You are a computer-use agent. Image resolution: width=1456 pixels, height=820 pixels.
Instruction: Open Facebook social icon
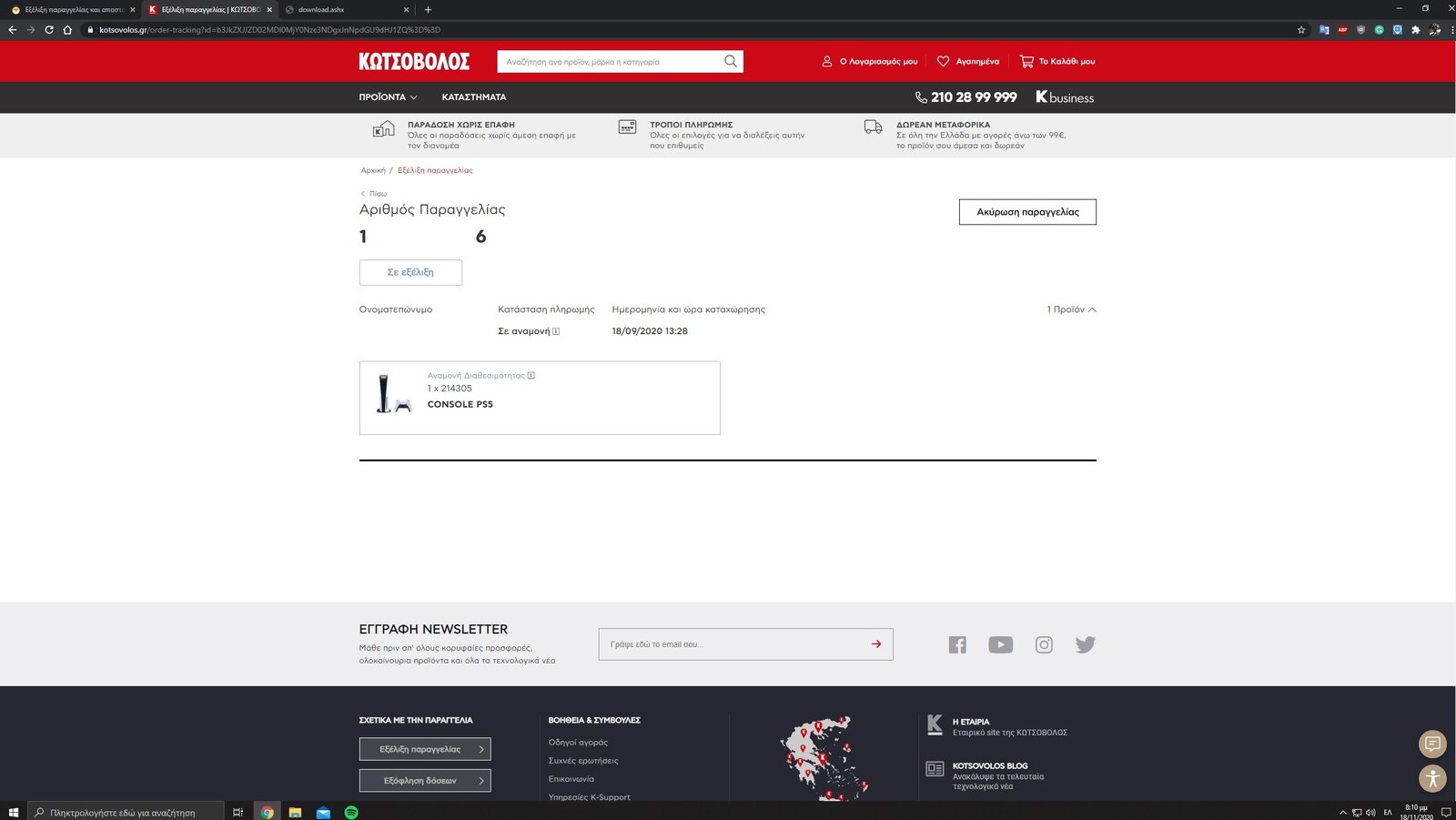(x=957, y=644)
